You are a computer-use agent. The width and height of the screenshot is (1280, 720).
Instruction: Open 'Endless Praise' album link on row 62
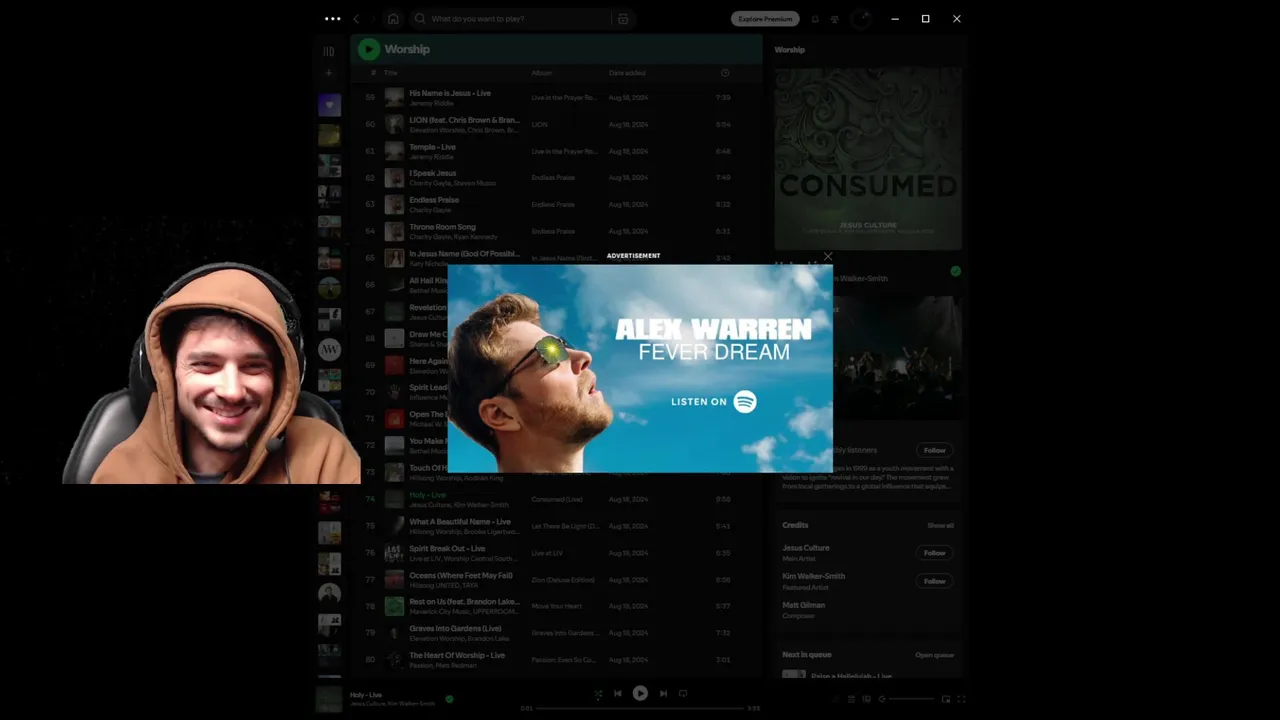coord(553,178)
